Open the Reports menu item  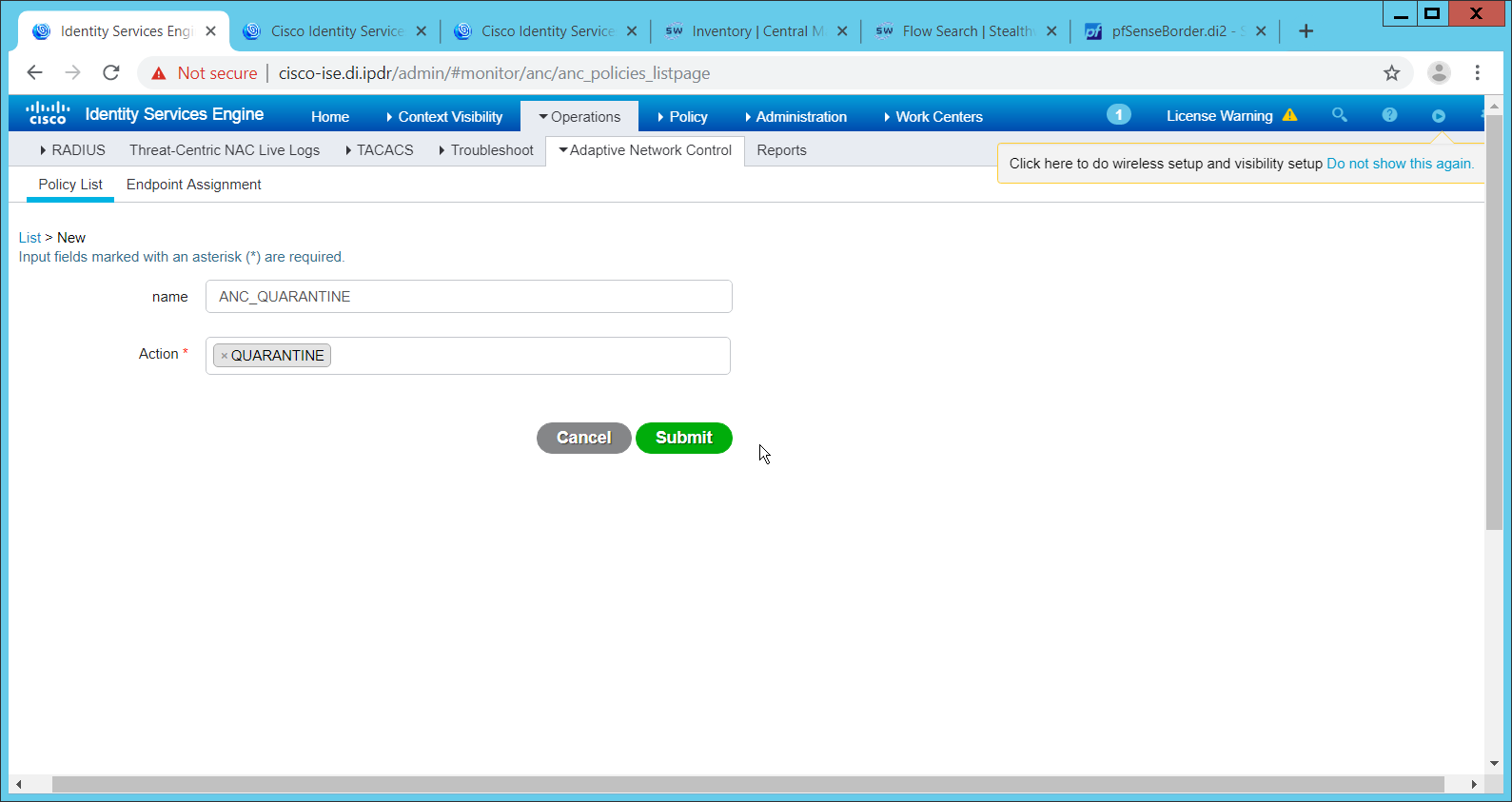781,150
